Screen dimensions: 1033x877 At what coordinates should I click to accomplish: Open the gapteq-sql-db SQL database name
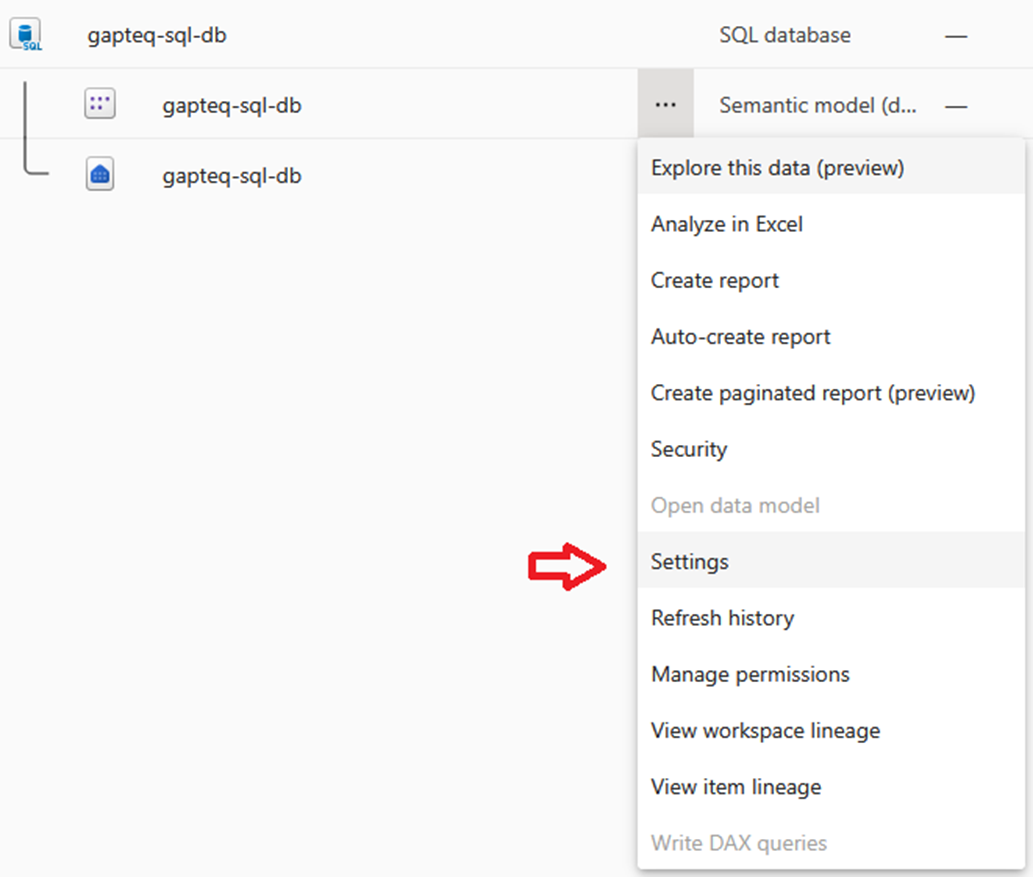tap(157, 34)
